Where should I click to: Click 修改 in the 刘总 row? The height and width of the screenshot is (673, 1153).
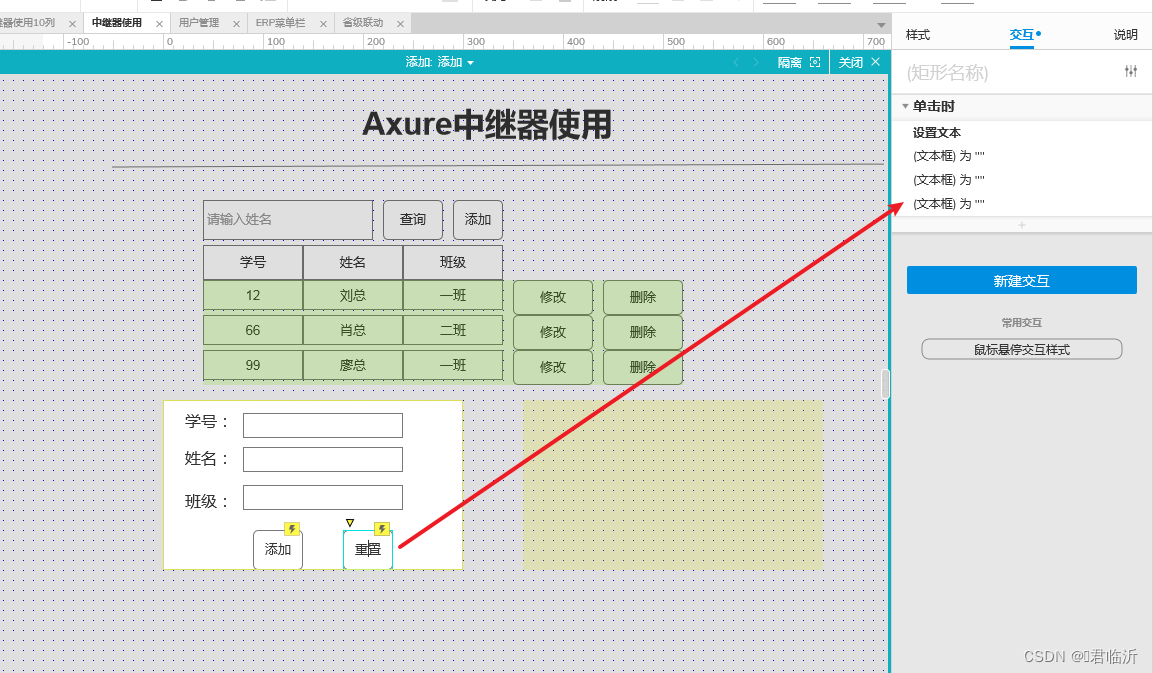[553, 297]
